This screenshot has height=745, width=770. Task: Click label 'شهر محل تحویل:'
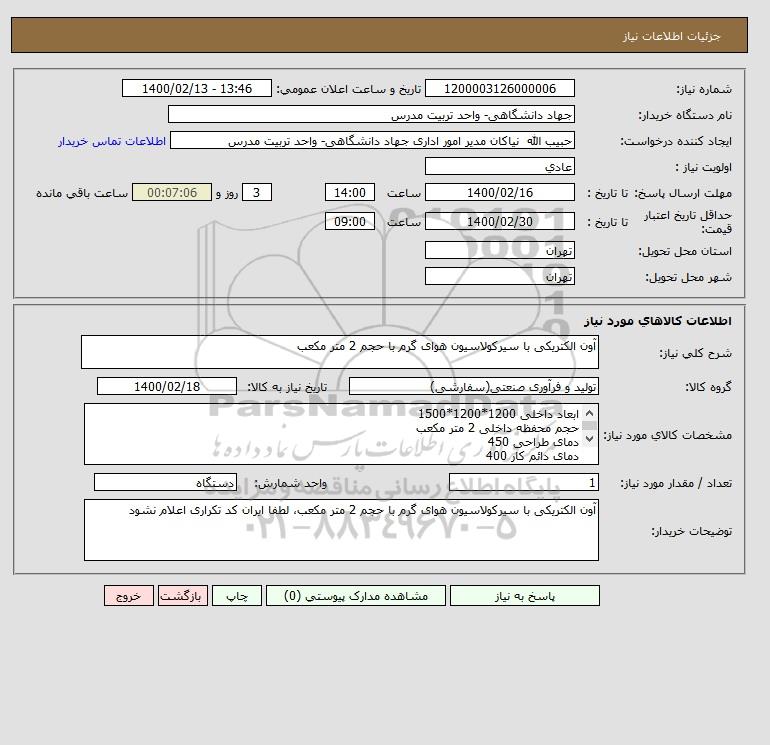[x=688, y=277]
